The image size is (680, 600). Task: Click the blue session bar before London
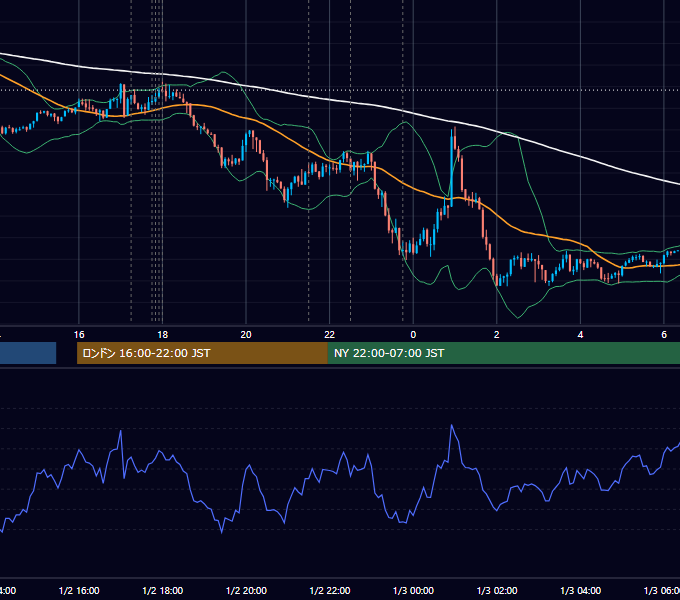tap(28, 353)
